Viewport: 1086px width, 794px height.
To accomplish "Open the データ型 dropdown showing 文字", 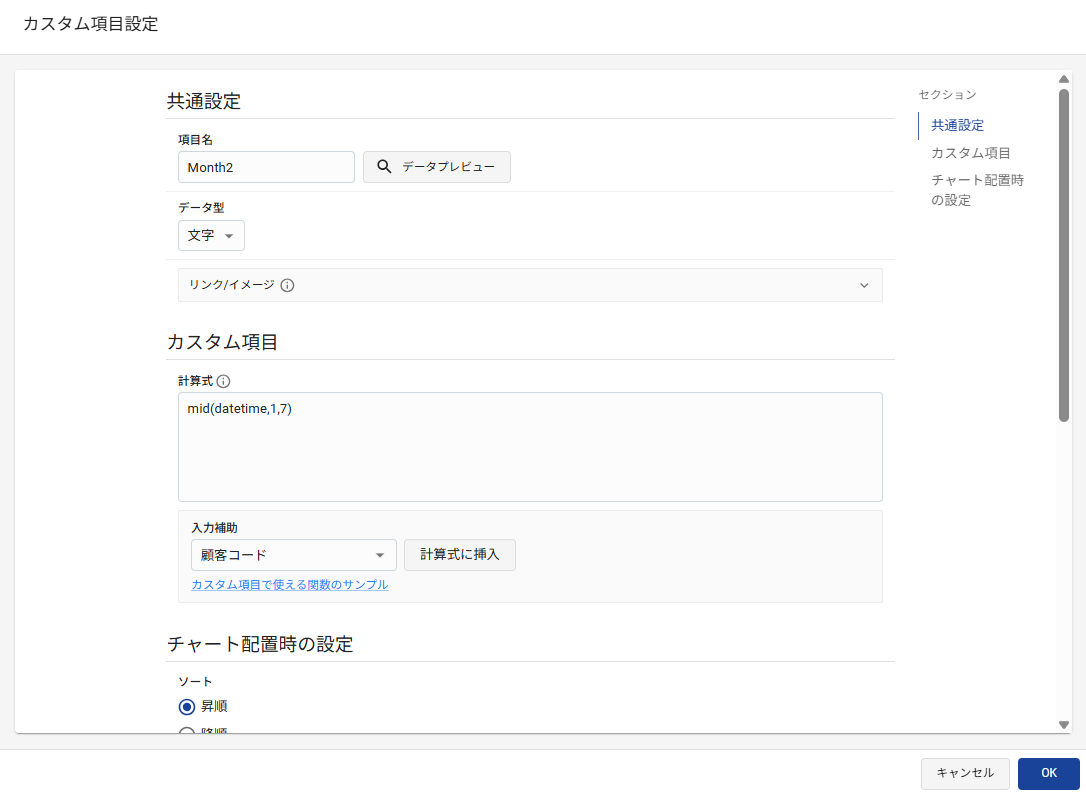I will 211,236.
